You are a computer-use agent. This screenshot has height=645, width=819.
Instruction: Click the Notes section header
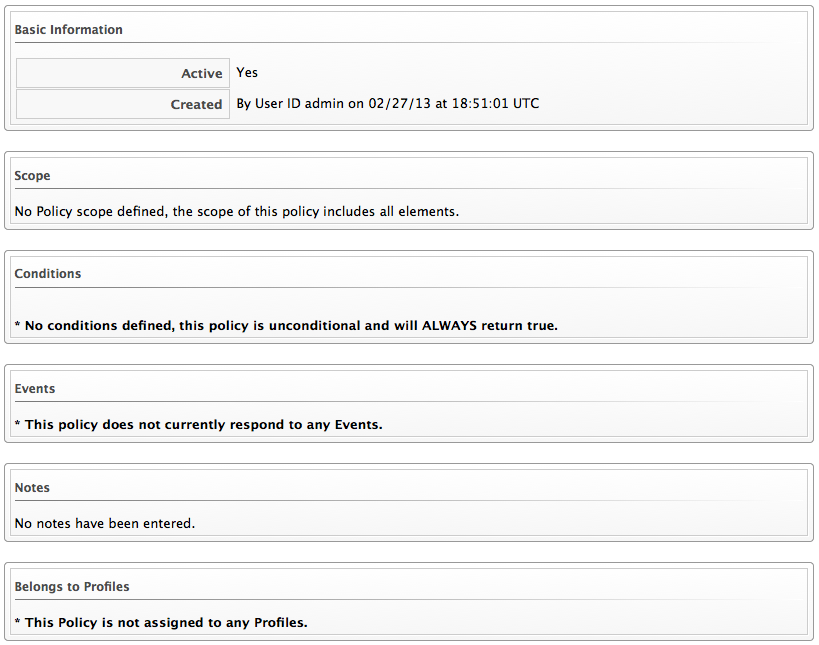coord(32,488)
